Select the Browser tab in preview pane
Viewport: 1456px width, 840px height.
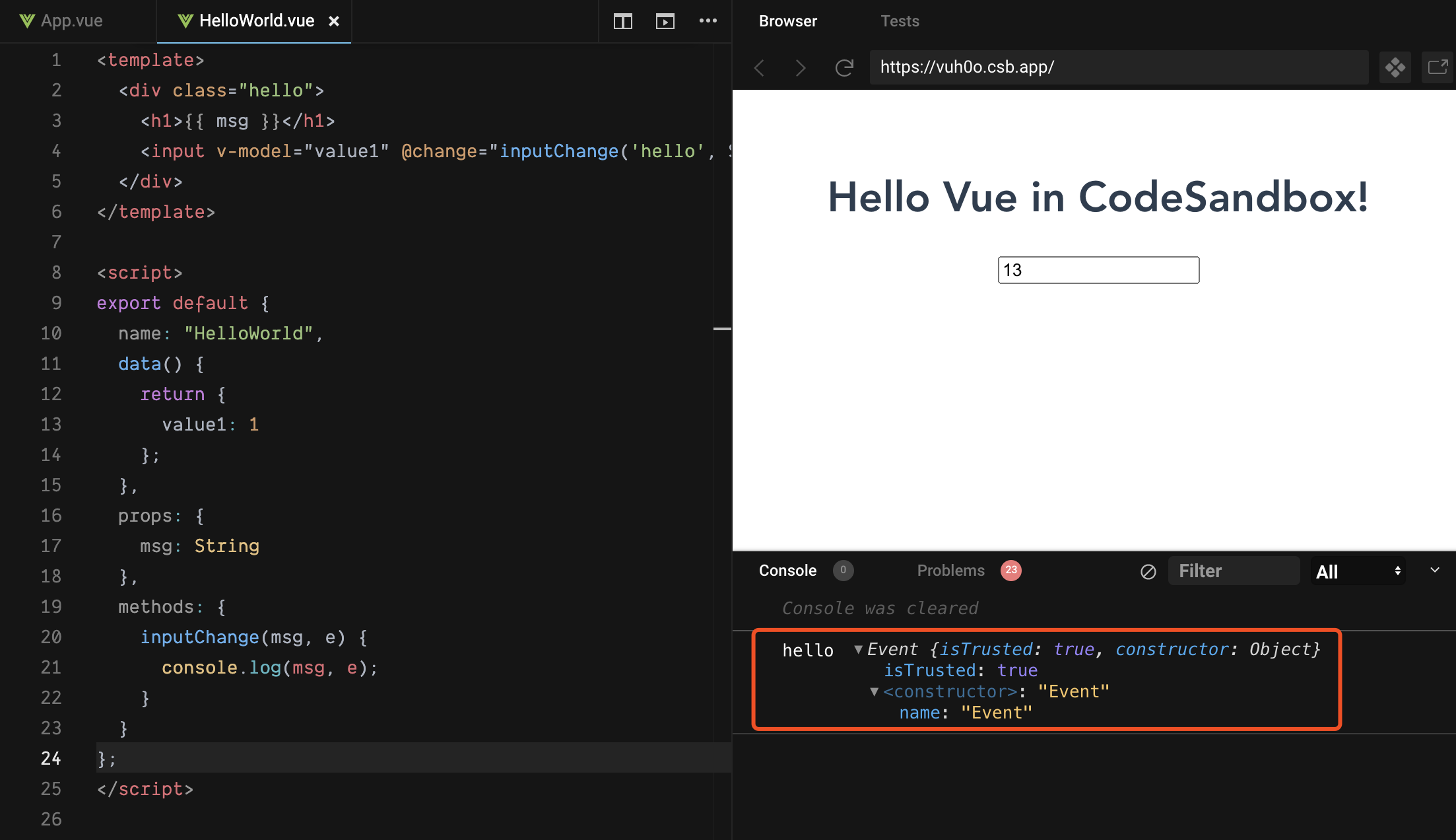(x=788, y=21)
